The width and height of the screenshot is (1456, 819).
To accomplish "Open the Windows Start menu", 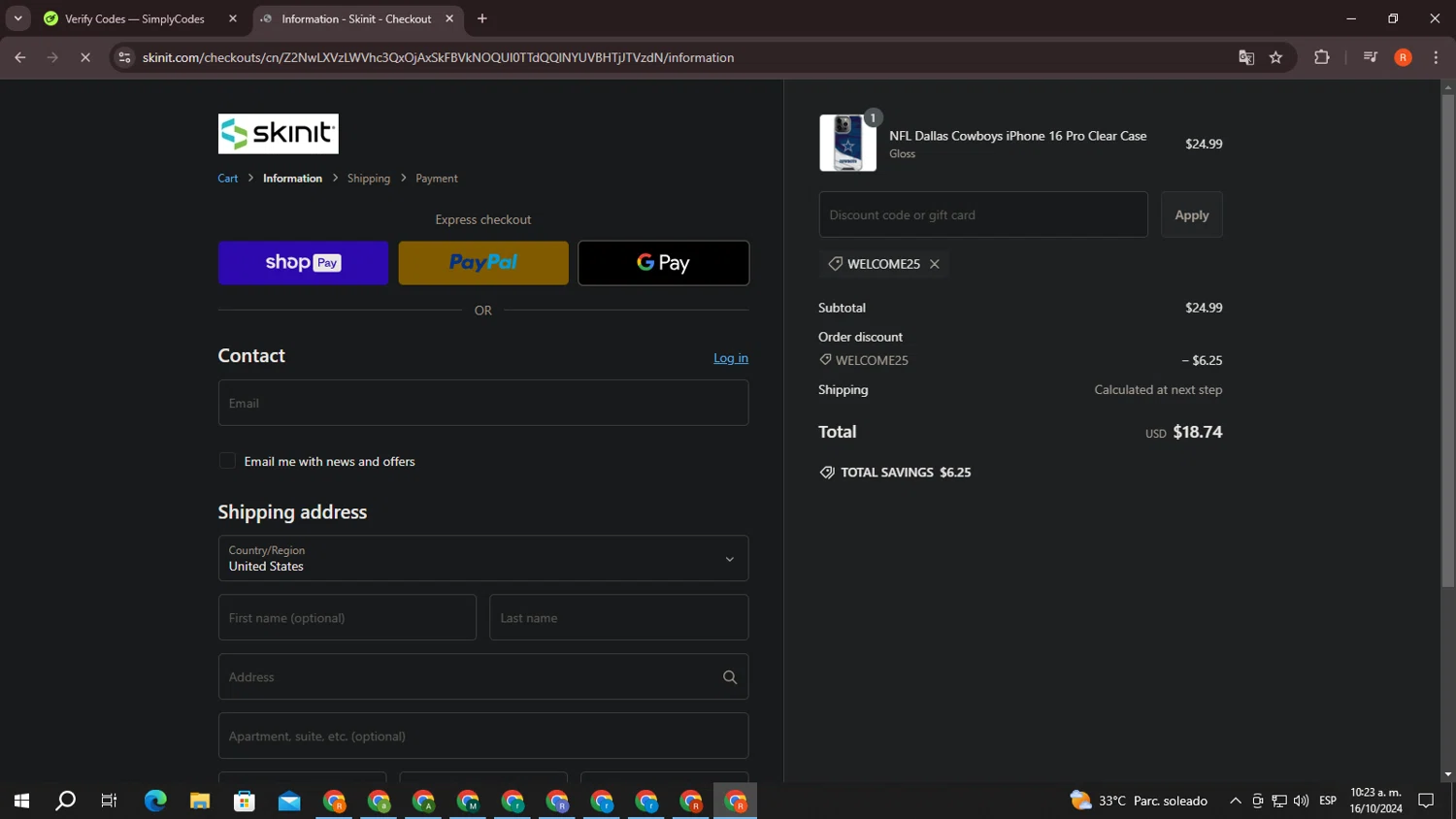I will pyautogui.click(x=21, y=801).
